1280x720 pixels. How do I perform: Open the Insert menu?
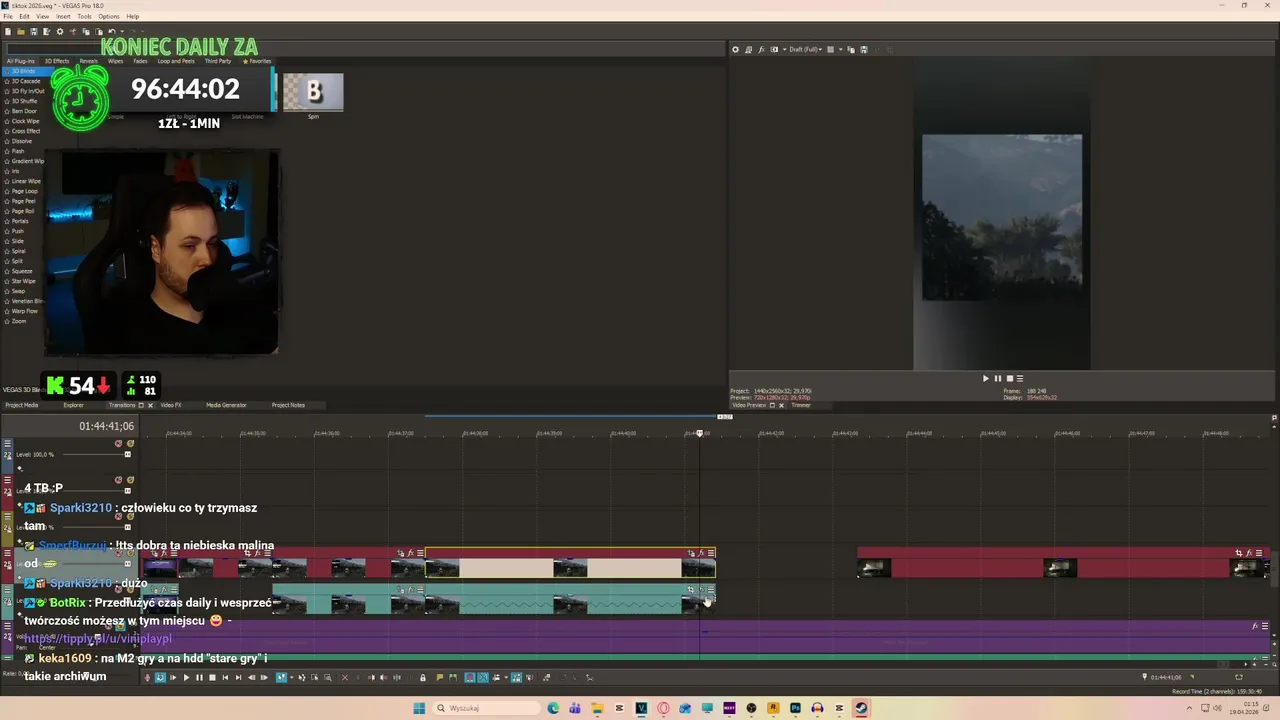click(x=63, y=16)
